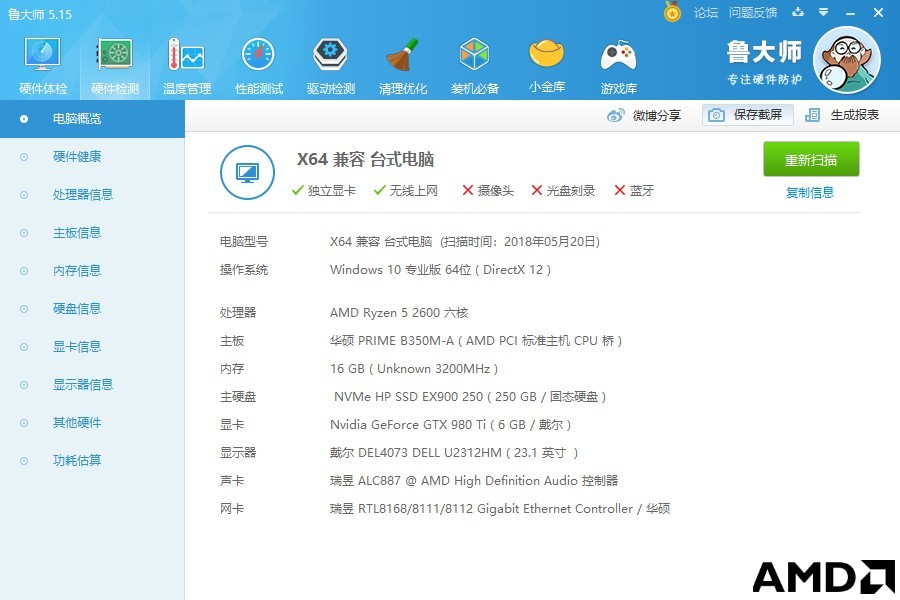Open 其他硬件 other hardware in sidebar
This screenshot has width=900, height=600.
(x=92, y=423)
